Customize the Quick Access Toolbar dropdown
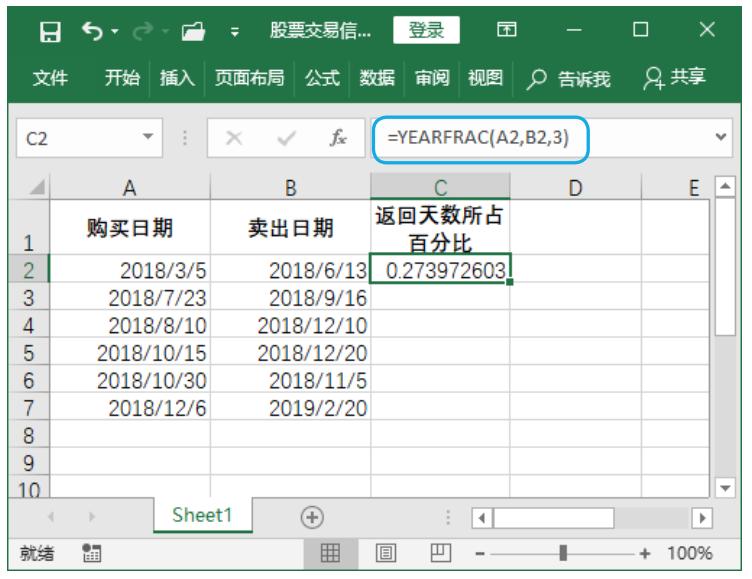The width and height of the screenshot is (752, 579). 235,33
